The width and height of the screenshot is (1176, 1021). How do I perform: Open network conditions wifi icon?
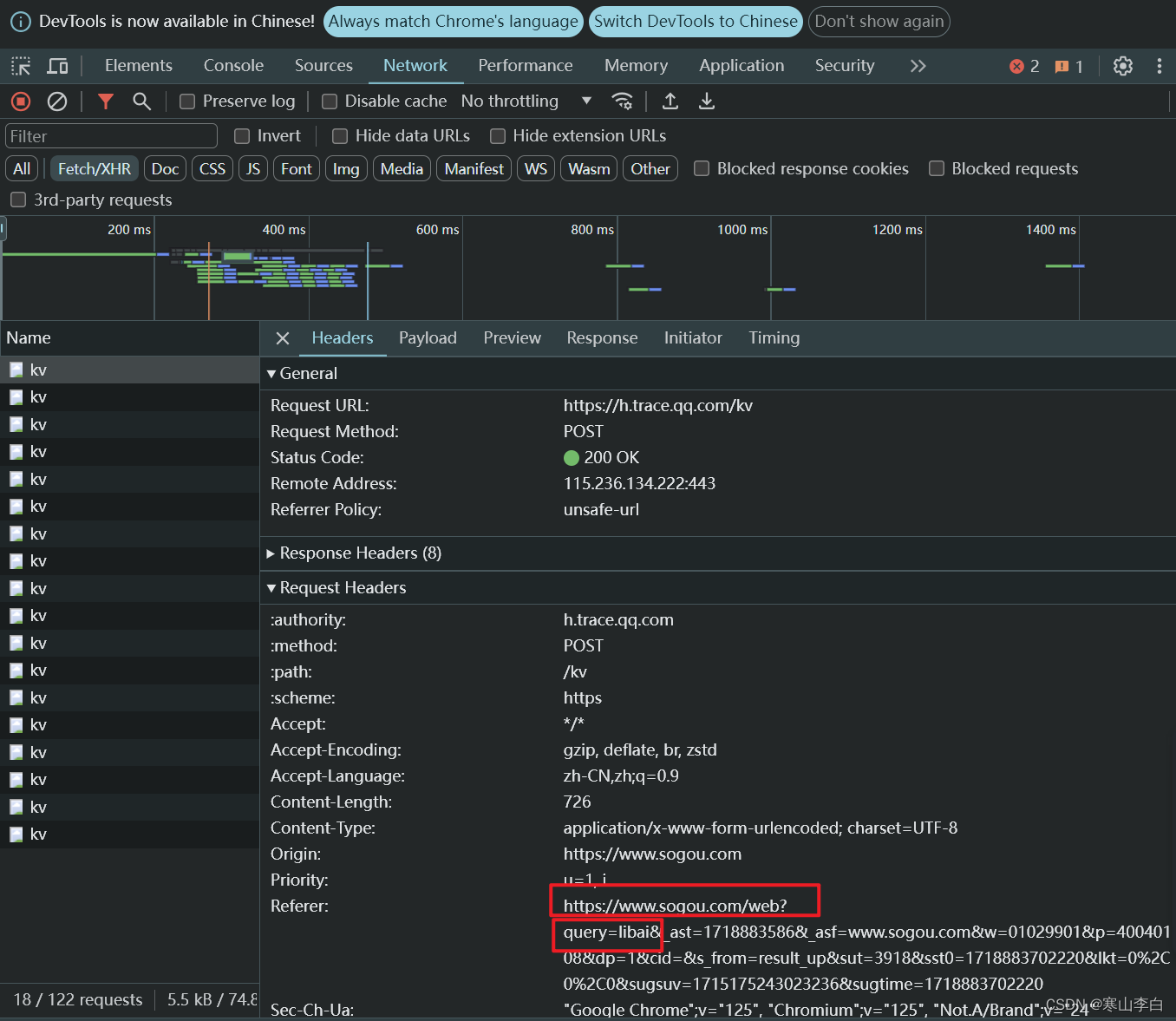[622, 101]
